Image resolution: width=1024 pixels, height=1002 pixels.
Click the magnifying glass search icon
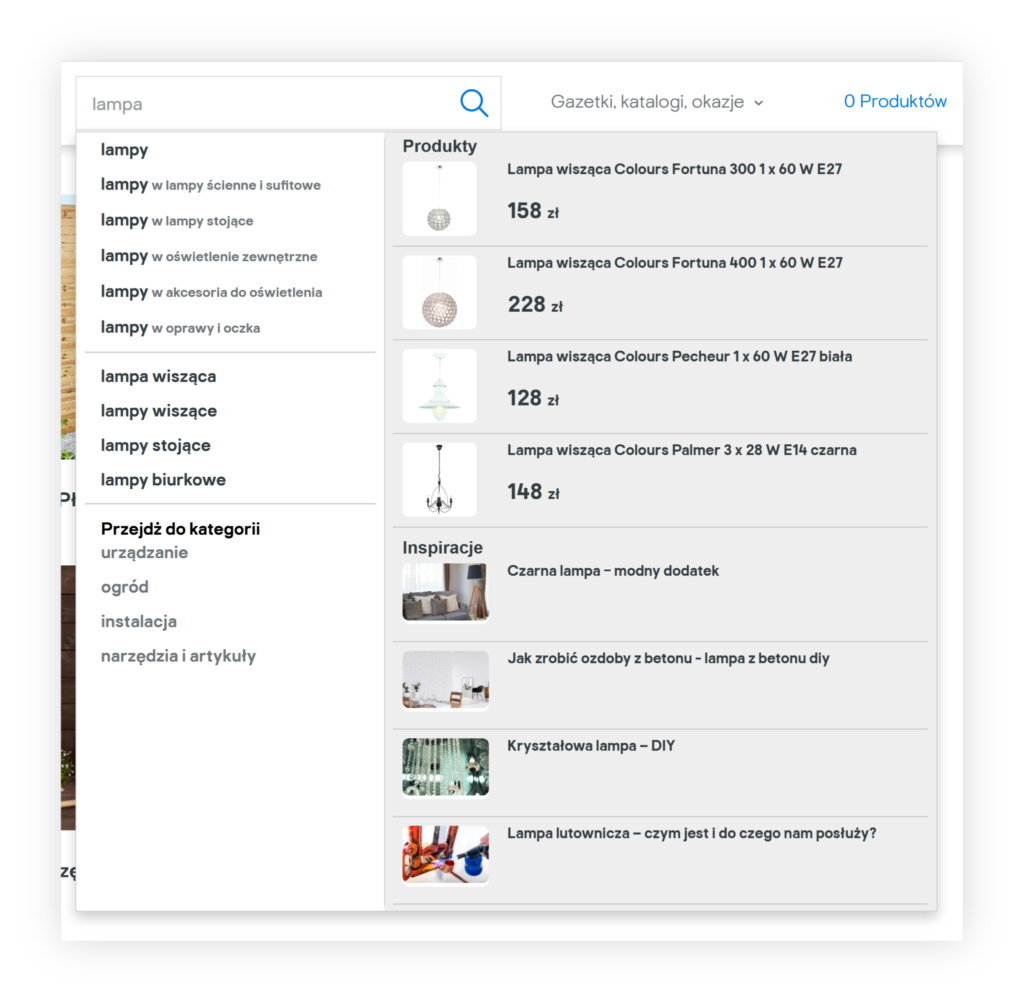[x=474, y=103]
